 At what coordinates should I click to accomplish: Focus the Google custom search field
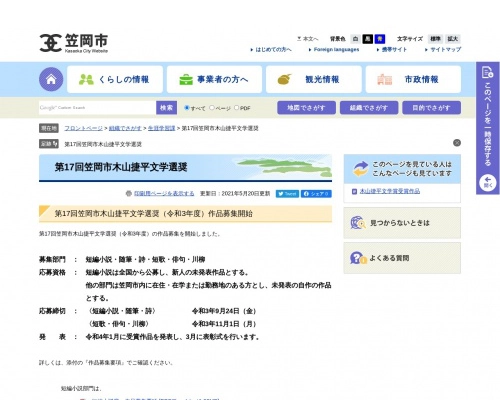pos(97,108)
